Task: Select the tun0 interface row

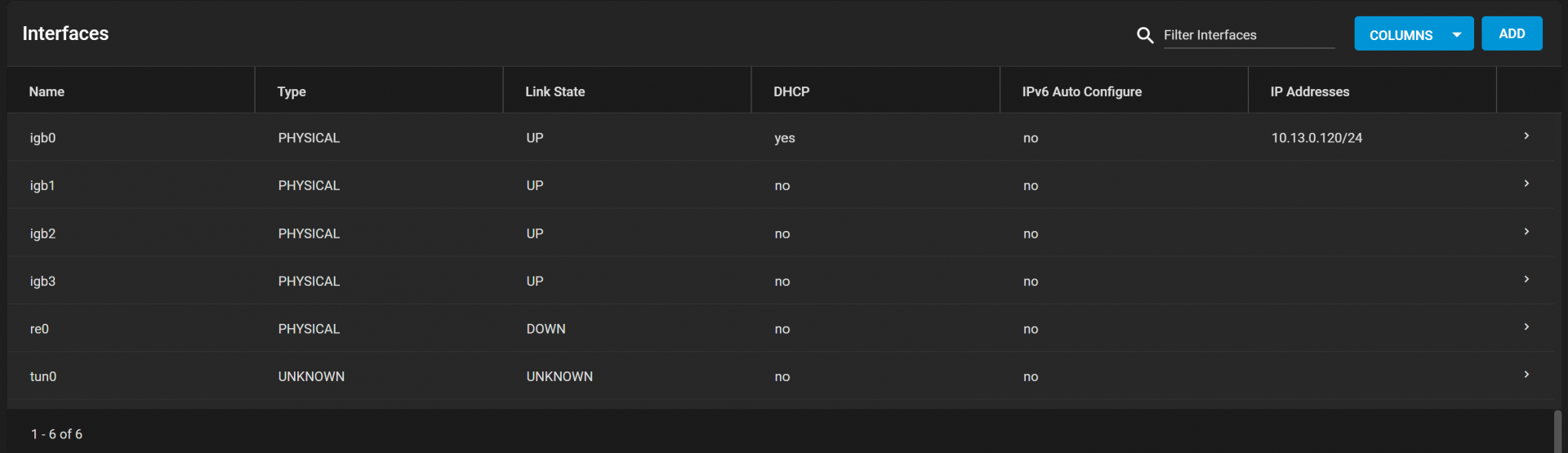Action: (x=784, y=376)
